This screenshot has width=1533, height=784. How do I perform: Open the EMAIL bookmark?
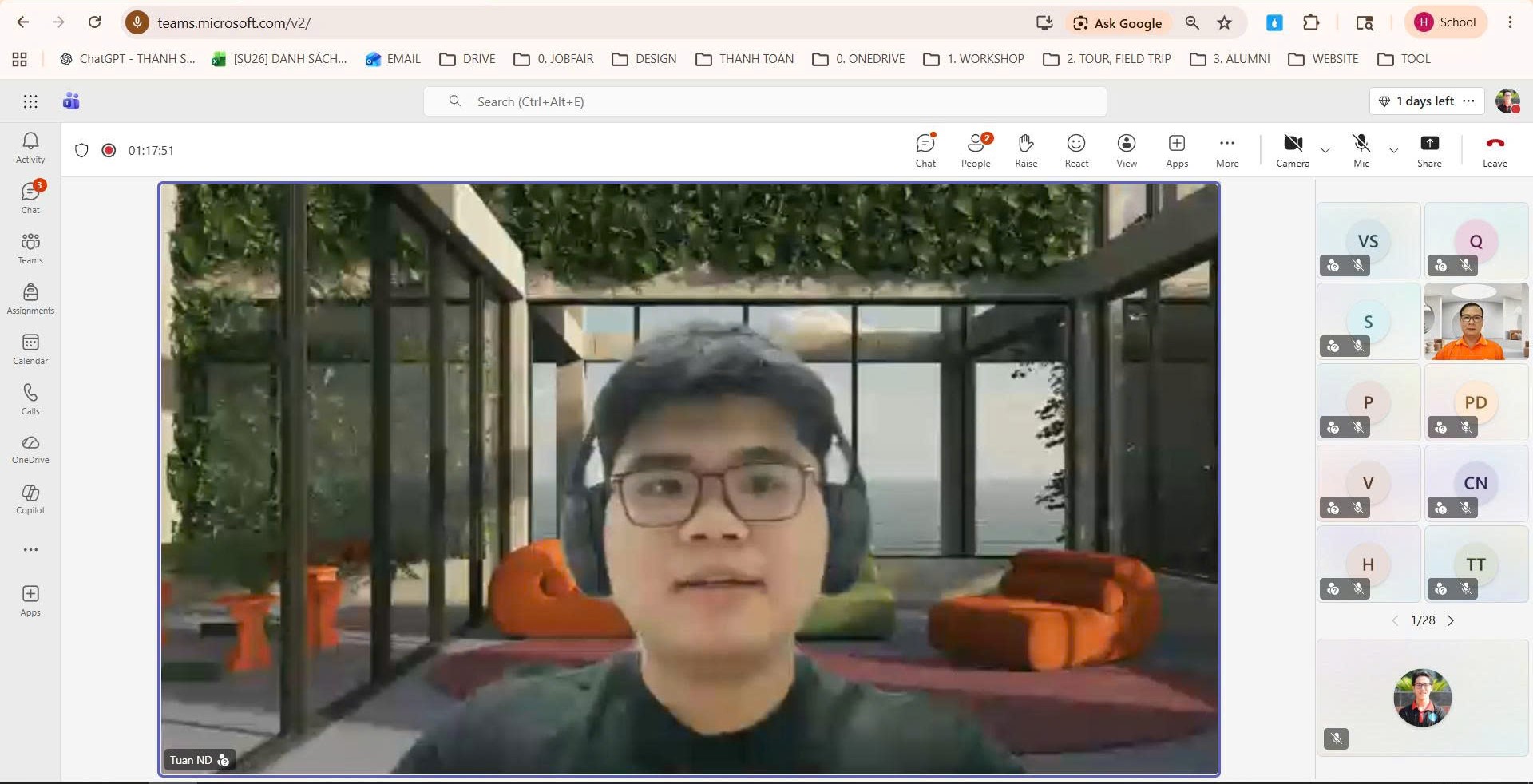(x=393, y=59)
